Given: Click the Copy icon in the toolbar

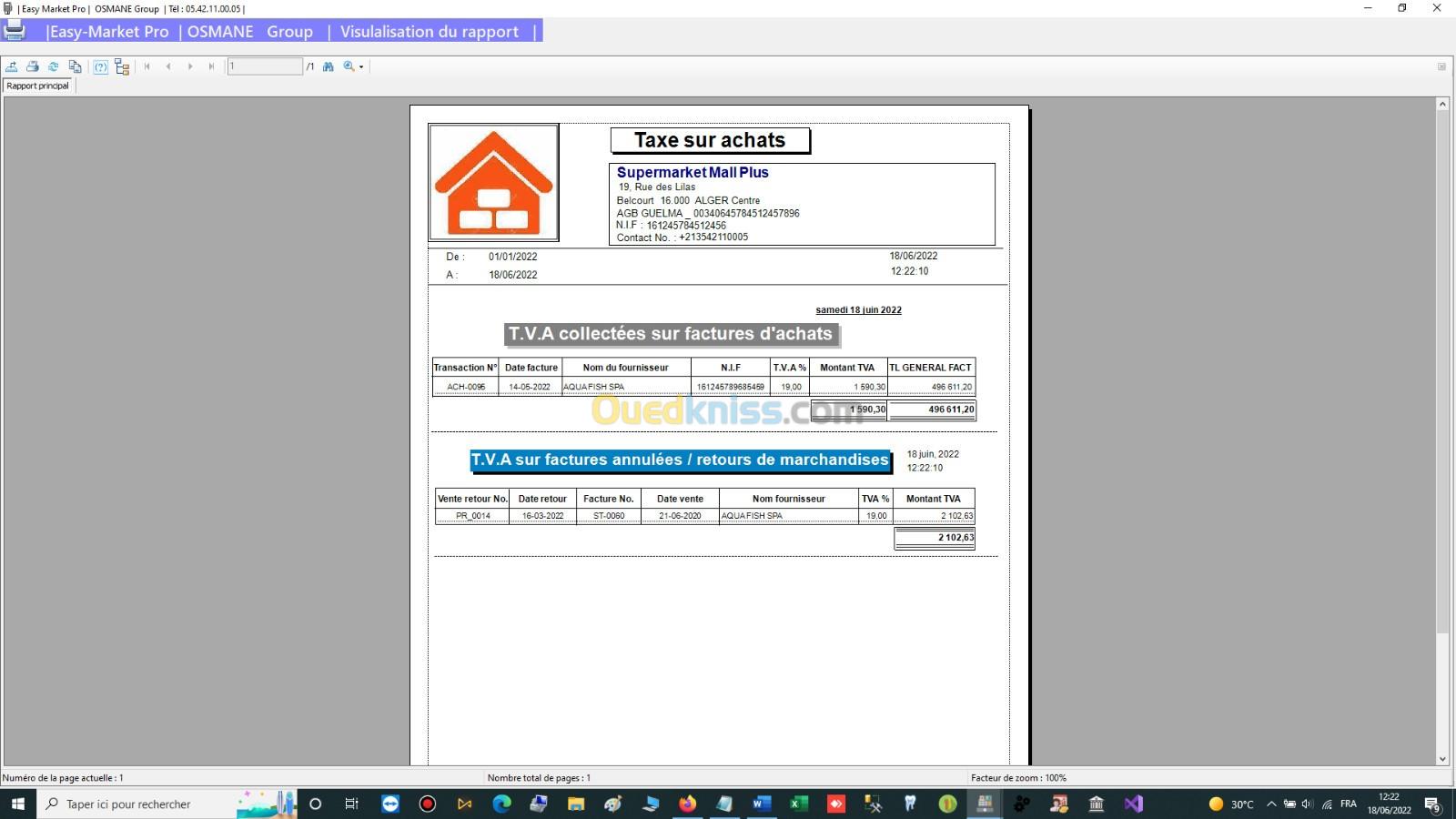Looking at the screenshot, I should (76, 66).
